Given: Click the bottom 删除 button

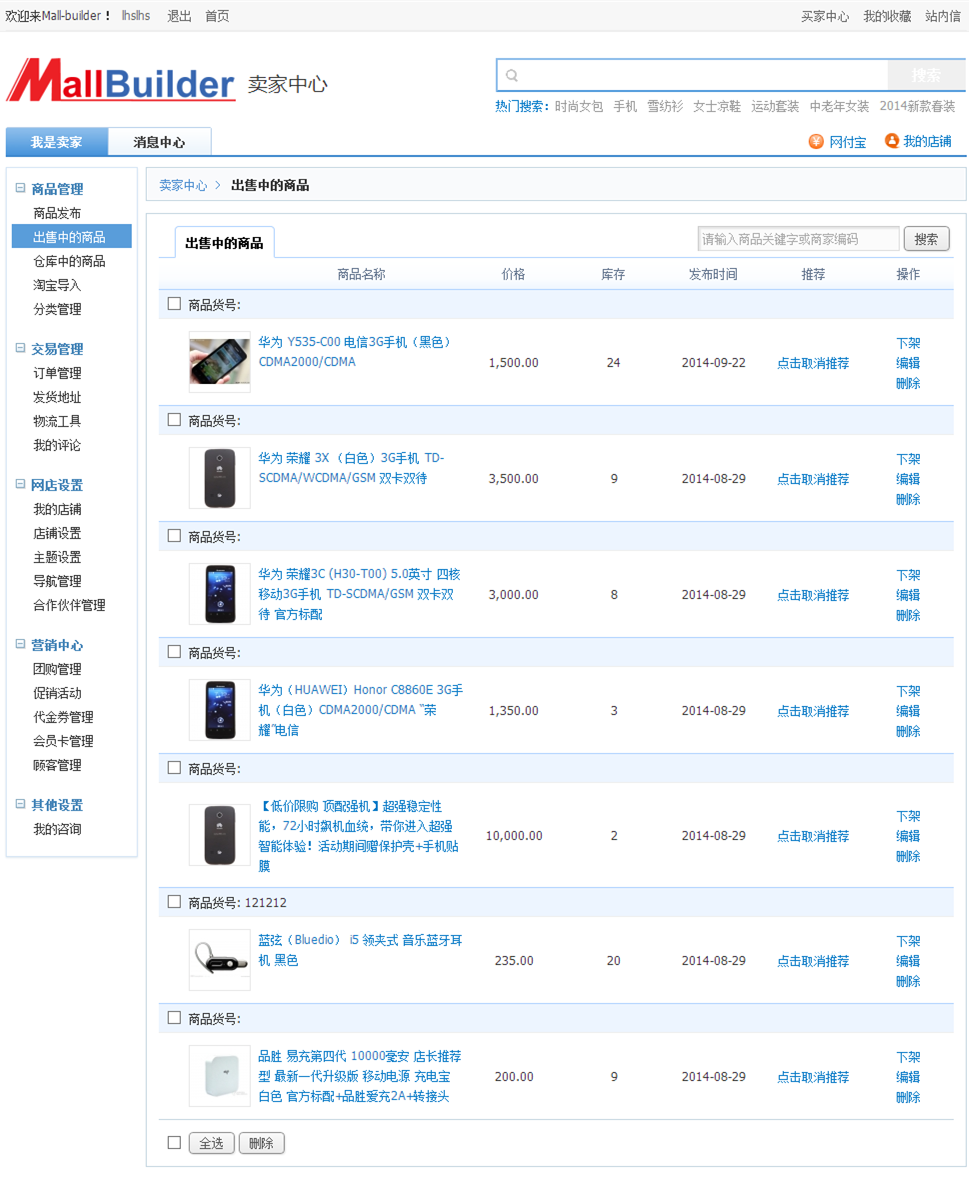Looking at the screenshot, I should pos(261,1143).
